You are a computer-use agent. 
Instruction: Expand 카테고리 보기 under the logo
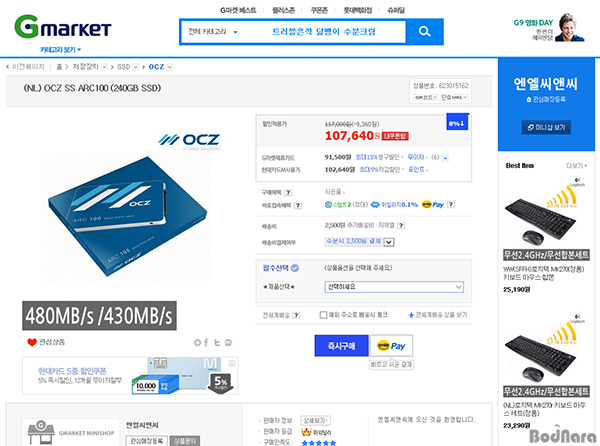pos(61,50)
